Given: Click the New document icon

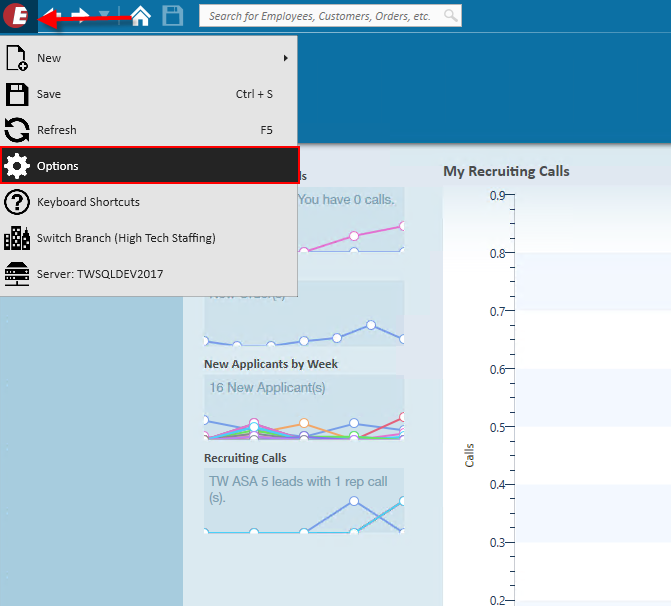Looking at the screenshot, I should (x=17, y=58).
